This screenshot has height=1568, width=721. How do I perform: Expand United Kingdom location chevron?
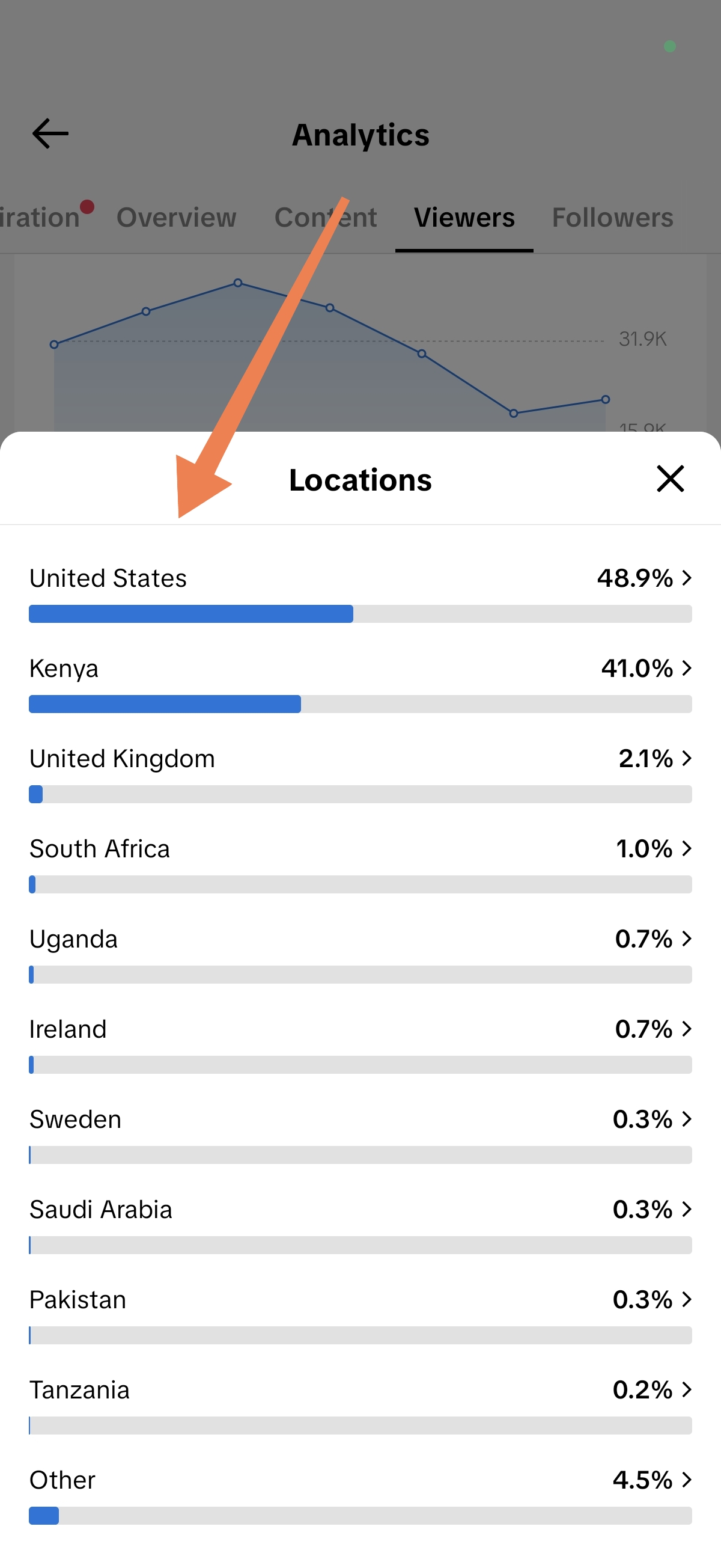coord(687,758)
